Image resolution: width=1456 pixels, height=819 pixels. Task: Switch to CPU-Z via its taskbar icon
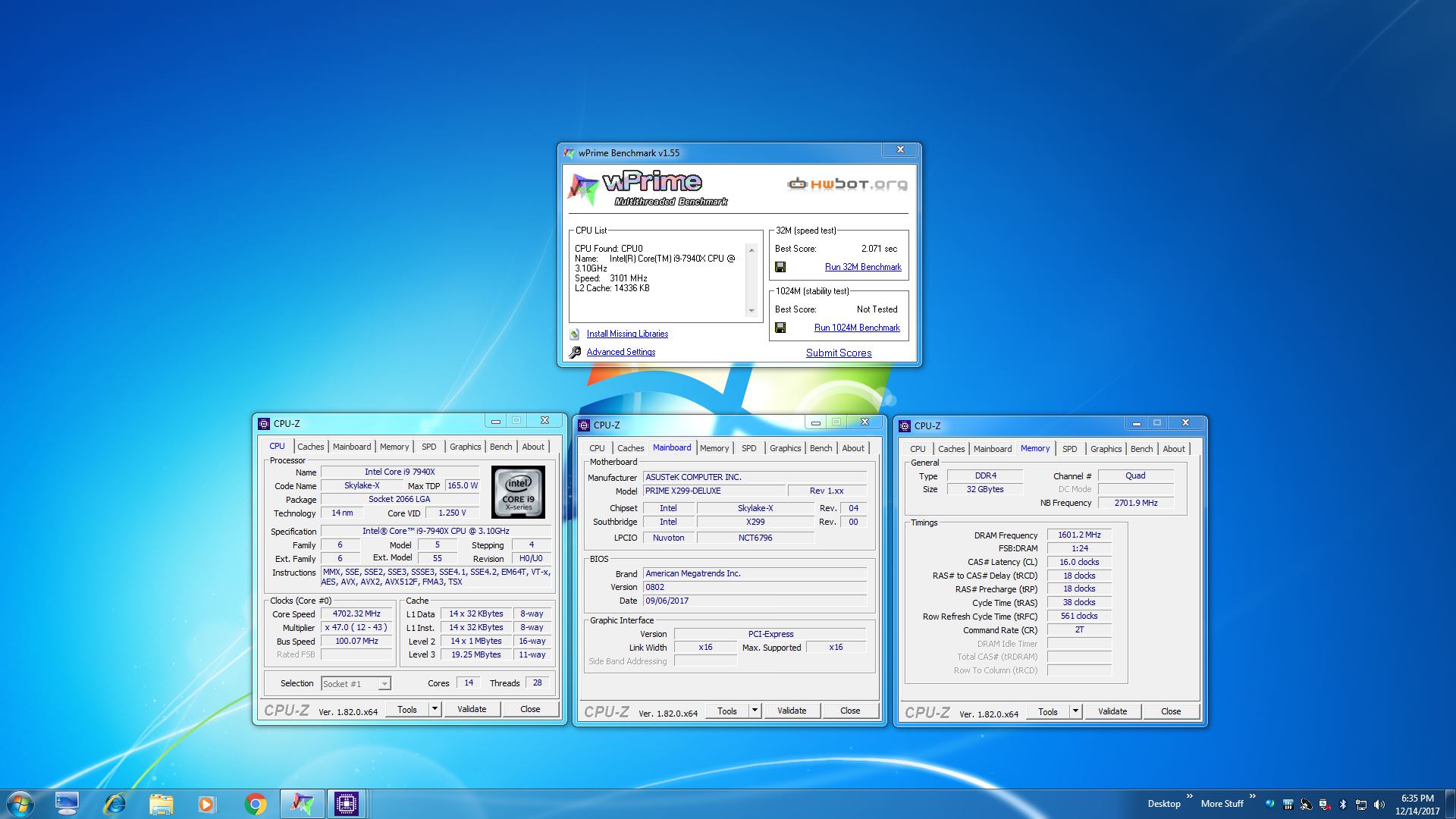[x=347, y=804]
